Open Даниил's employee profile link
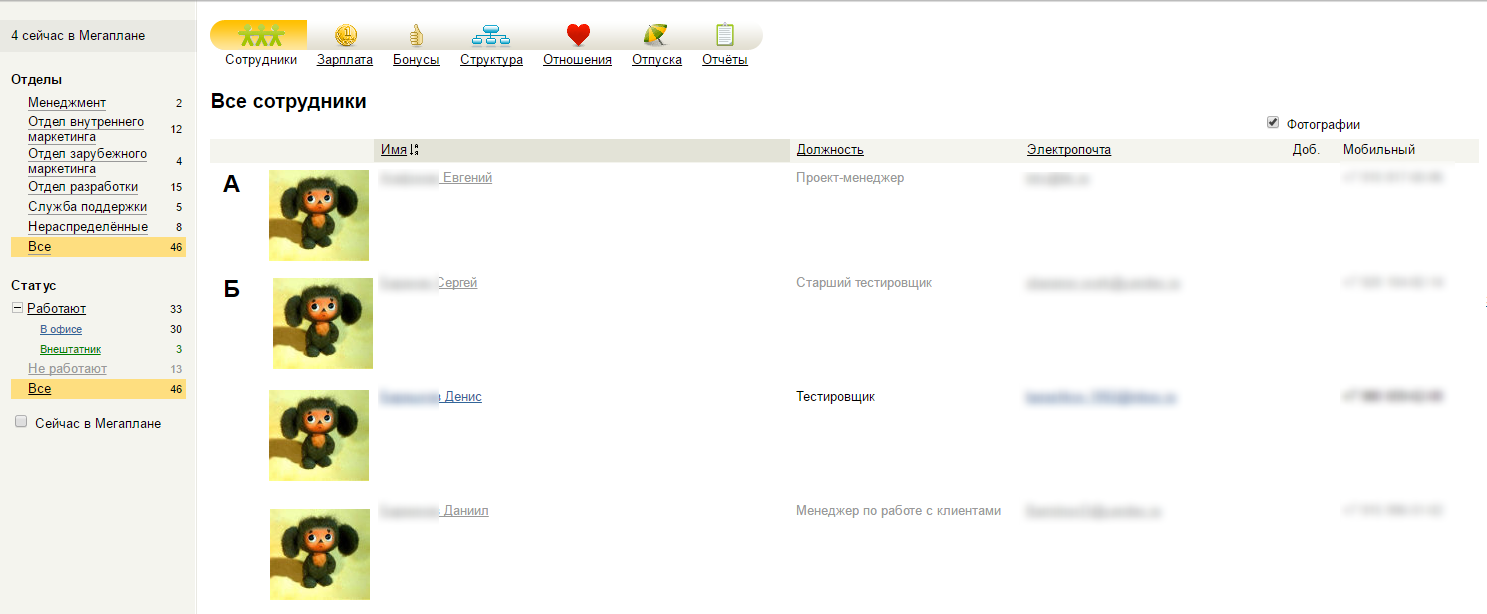Image resolution: width=1487 pixels, height=614 pixels. tap(434, 511)
